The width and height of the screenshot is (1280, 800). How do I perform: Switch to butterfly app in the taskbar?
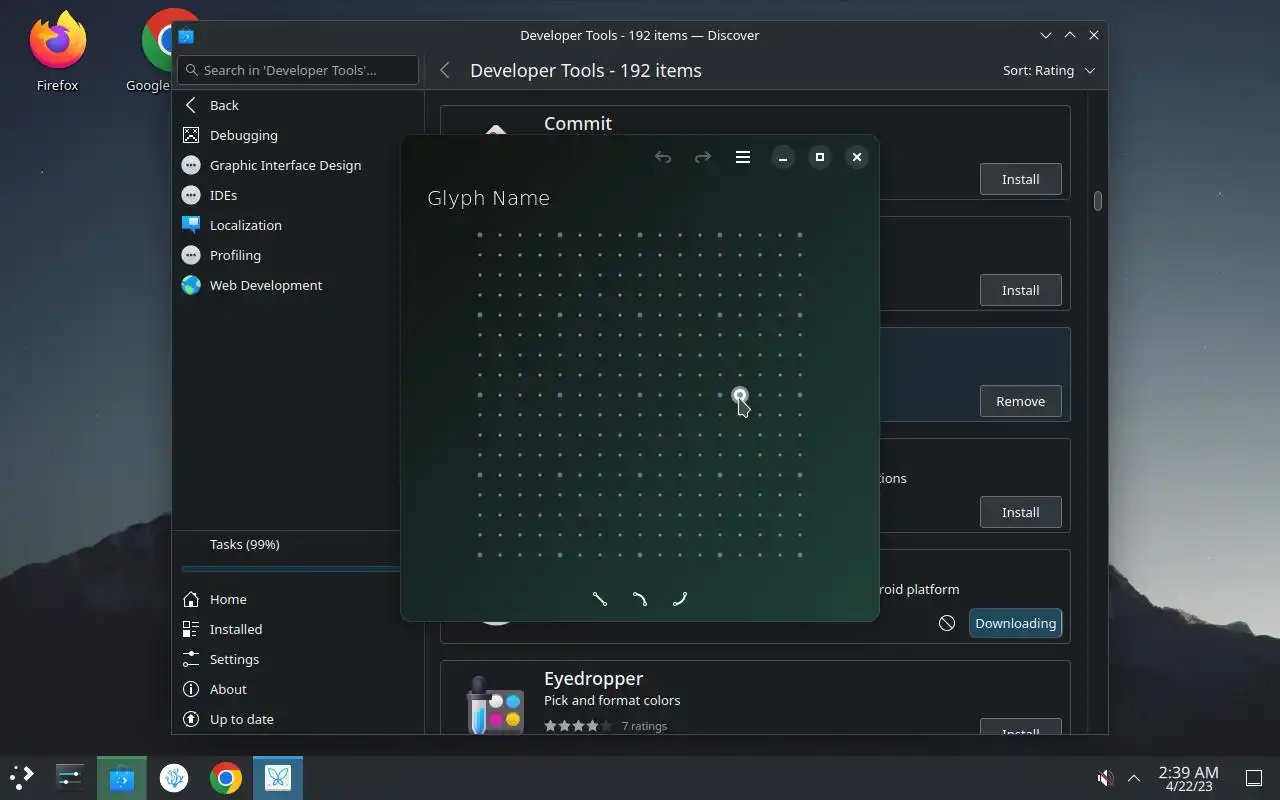(x=278, y=777)
